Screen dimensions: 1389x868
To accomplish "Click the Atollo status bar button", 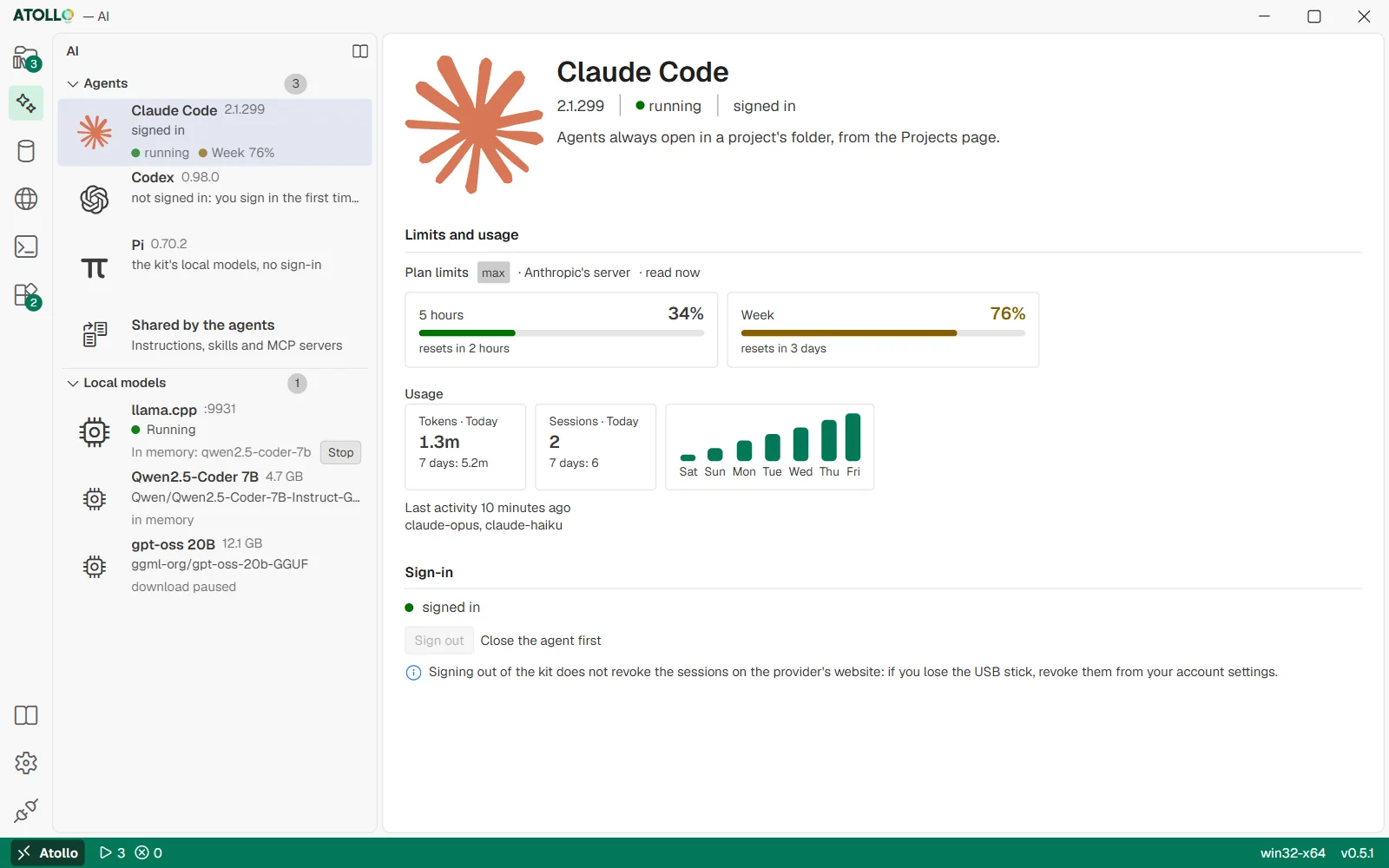I will tap(49, 852).
